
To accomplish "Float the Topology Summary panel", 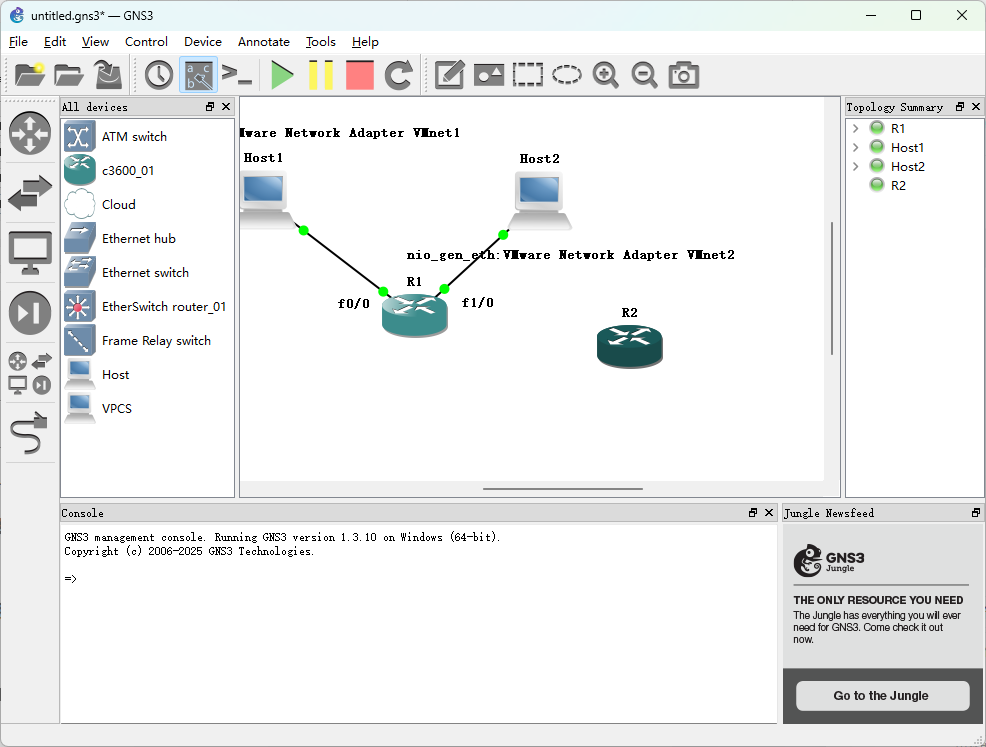I will pos(960,107).
